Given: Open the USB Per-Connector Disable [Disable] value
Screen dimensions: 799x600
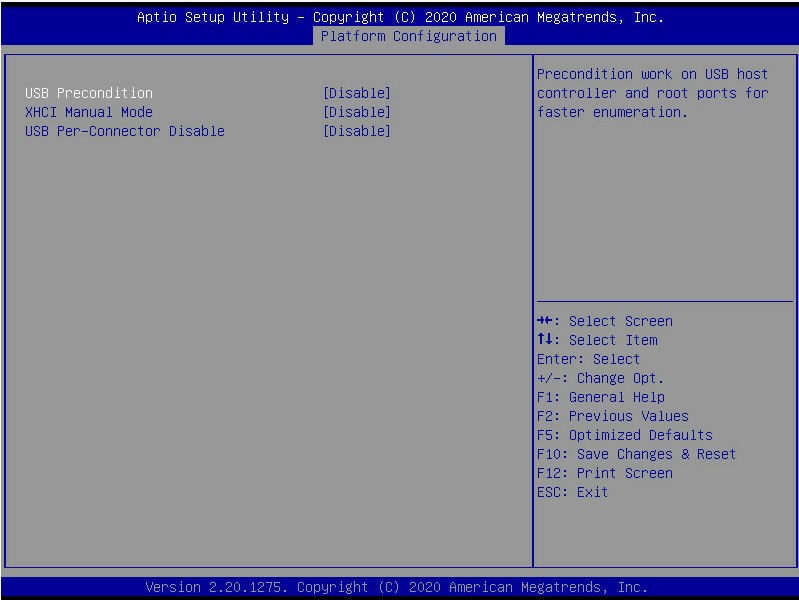Looking at the screenshot, I should click(357, 131).
